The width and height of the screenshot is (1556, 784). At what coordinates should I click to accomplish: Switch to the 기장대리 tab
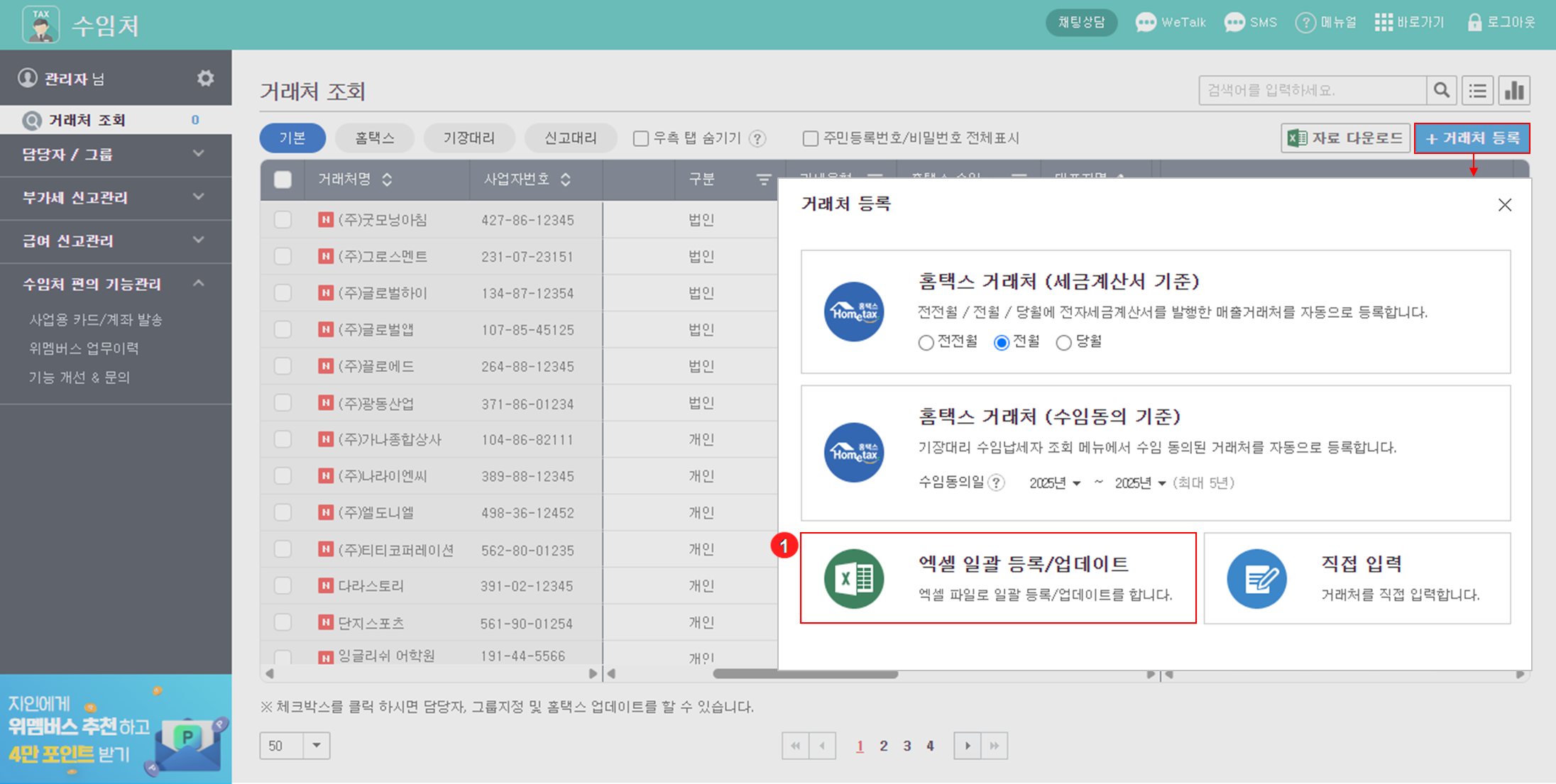(469, 138)
